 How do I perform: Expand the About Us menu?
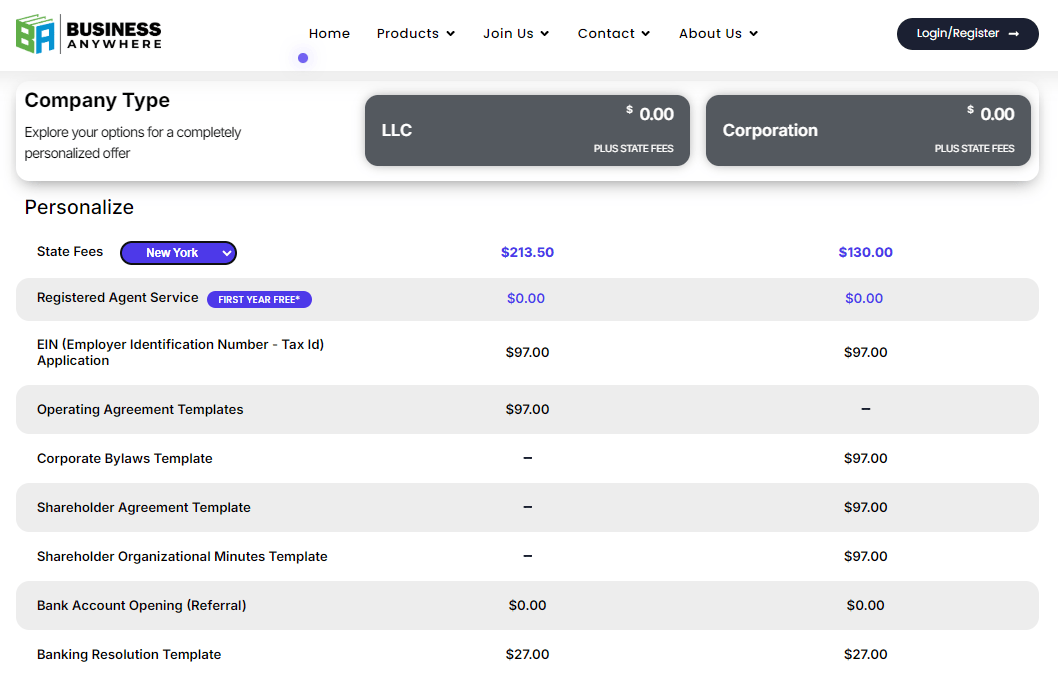coord(718,33)
